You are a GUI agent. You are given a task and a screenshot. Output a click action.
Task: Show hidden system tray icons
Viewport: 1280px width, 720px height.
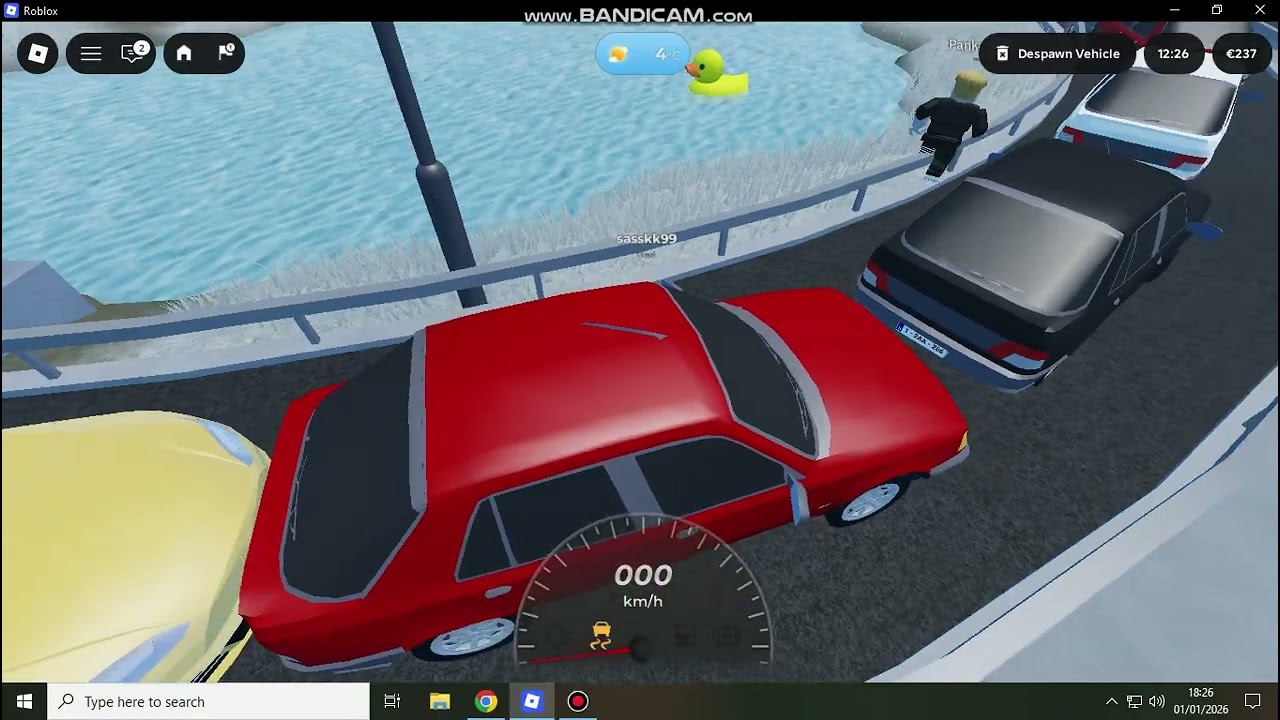1111,701
